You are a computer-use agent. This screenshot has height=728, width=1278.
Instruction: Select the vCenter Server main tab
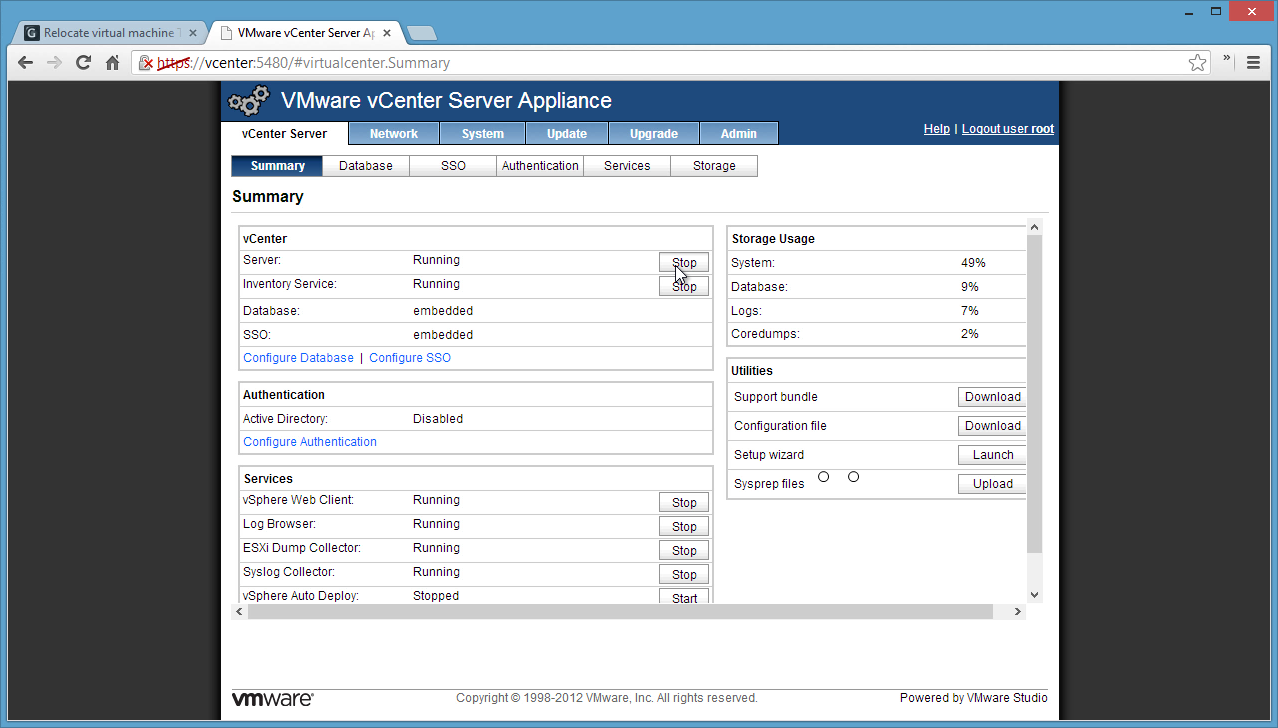pyautogui.click(x=284, y=133)
